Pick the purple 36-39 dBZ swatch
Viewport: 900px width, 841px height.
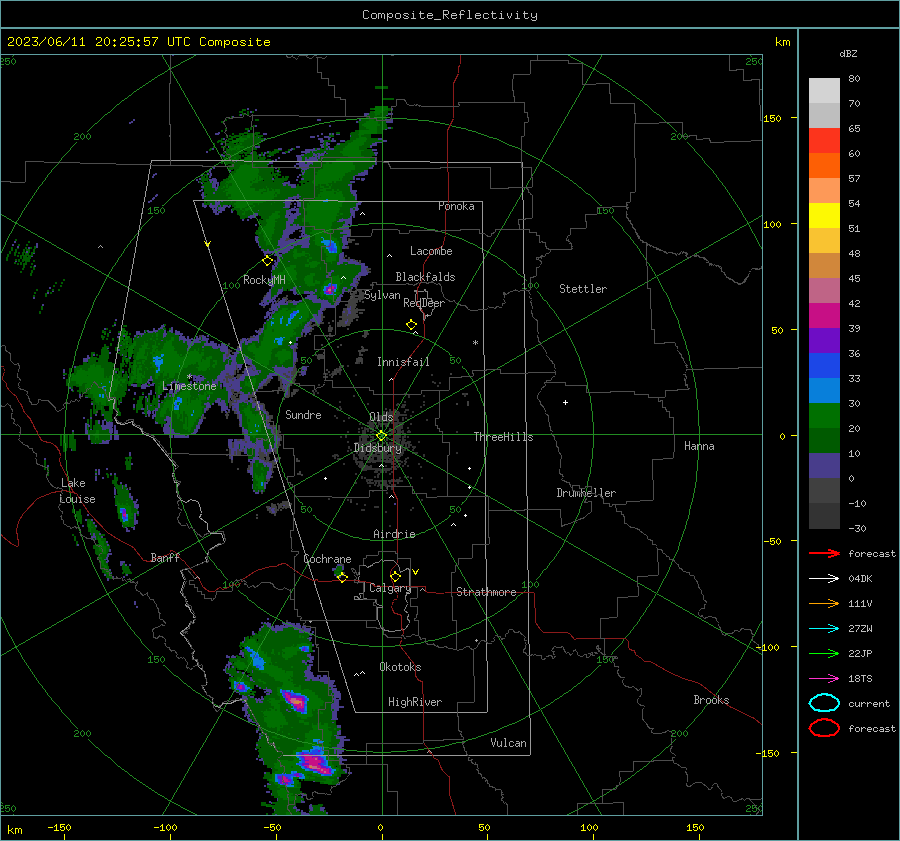tap(824, 341)
